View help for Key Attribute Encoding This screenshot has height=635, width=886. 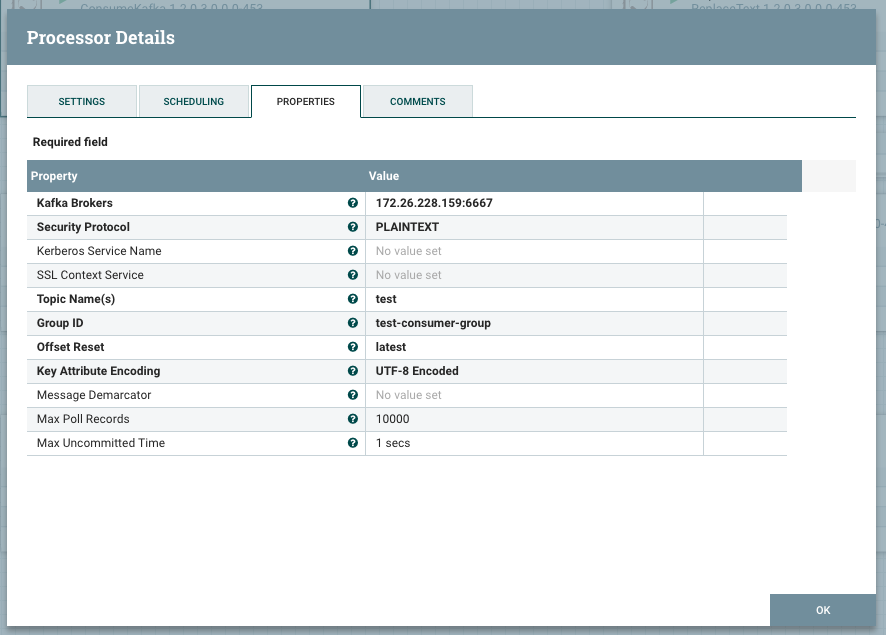coord(353,371)
